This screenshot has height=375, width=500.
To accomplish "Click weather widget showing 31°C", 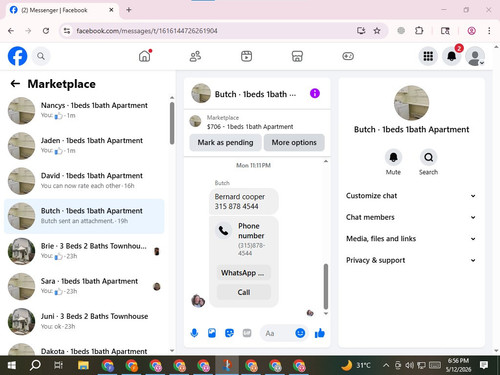I will 355,365.
